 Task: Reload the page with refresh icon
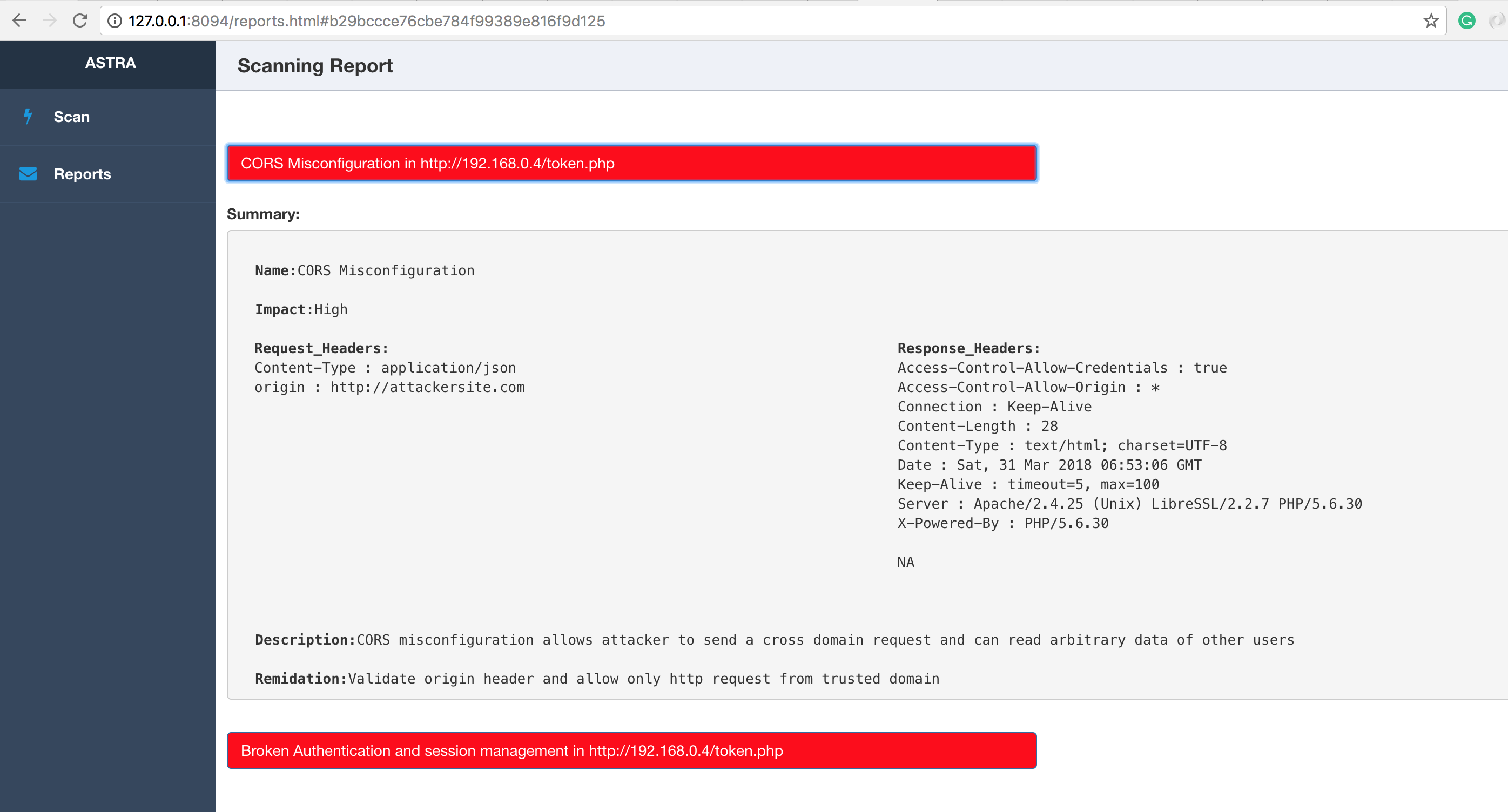point(80,21)
